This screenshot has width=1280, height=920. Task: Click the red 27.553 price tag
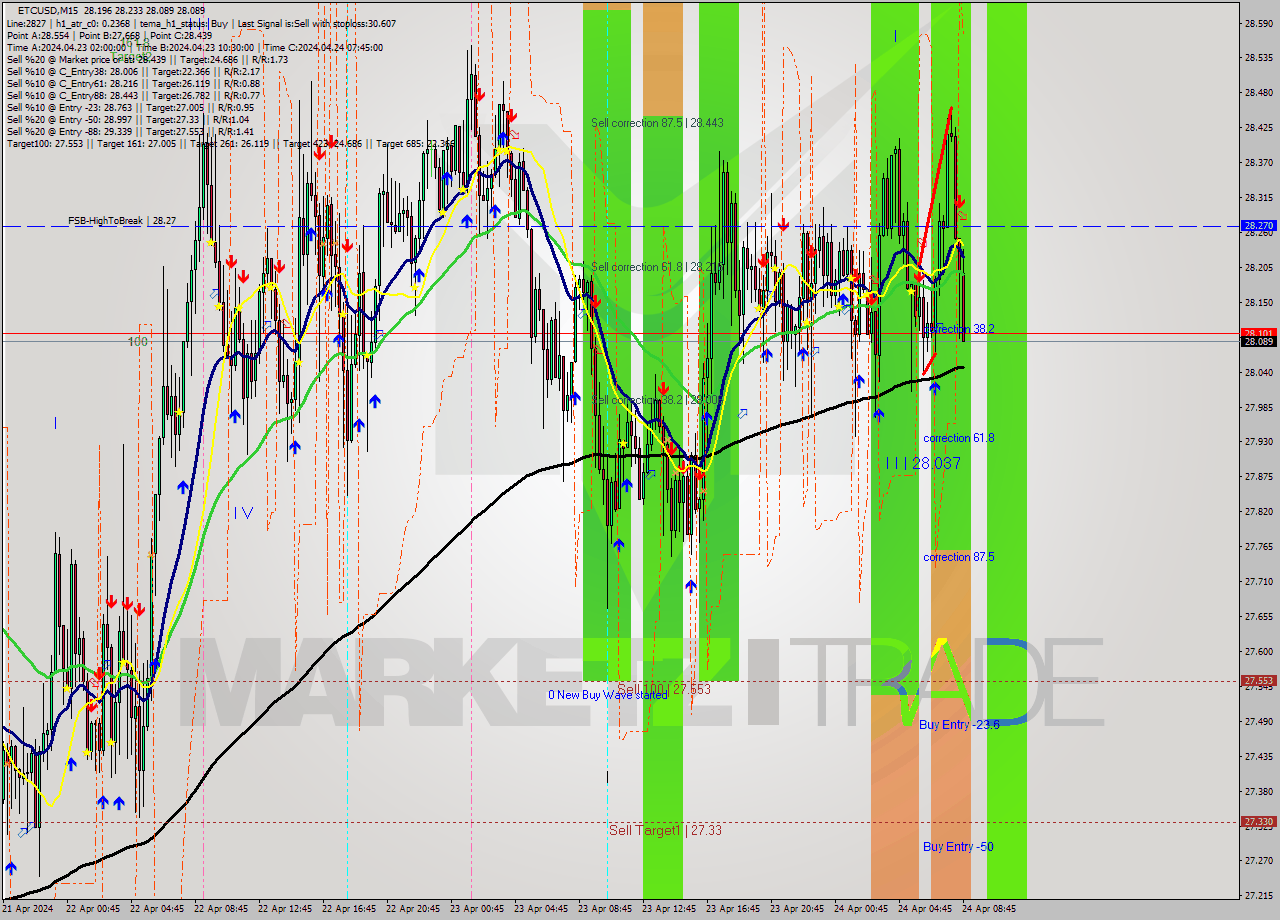pos(1258,681)
